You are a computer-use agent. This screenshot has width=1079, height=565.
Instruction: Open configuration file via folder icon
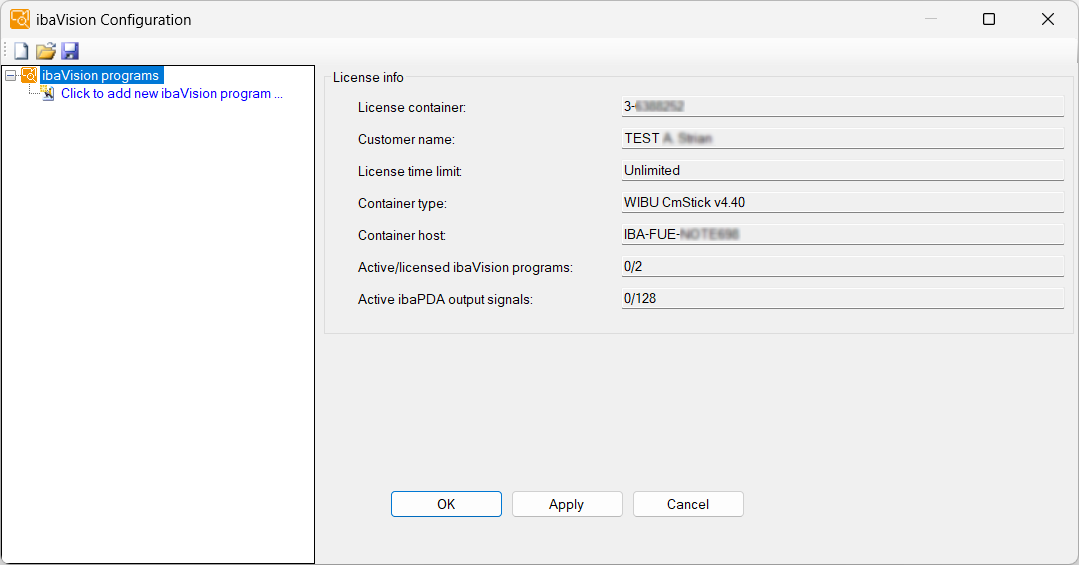point(45,51)
